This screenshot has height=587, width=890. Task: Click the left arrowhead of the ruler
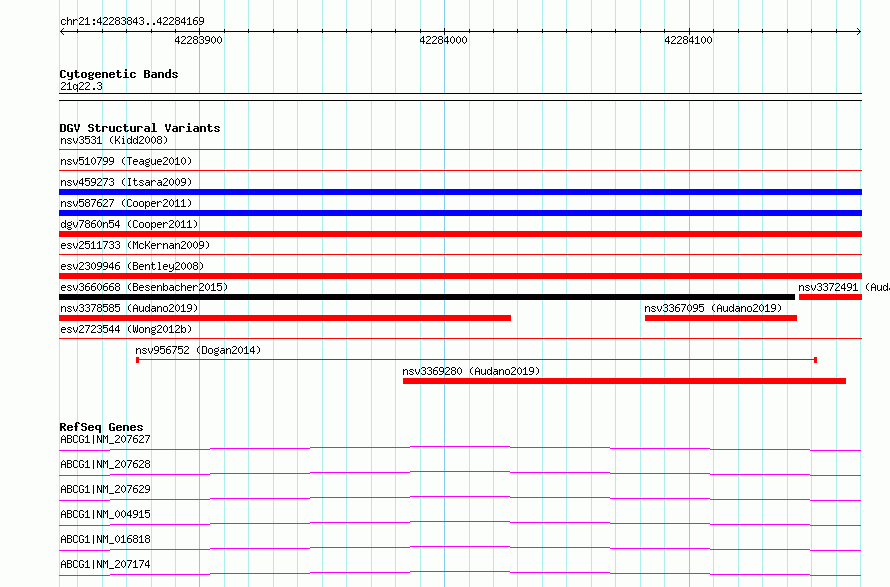(x=62, y=31)
